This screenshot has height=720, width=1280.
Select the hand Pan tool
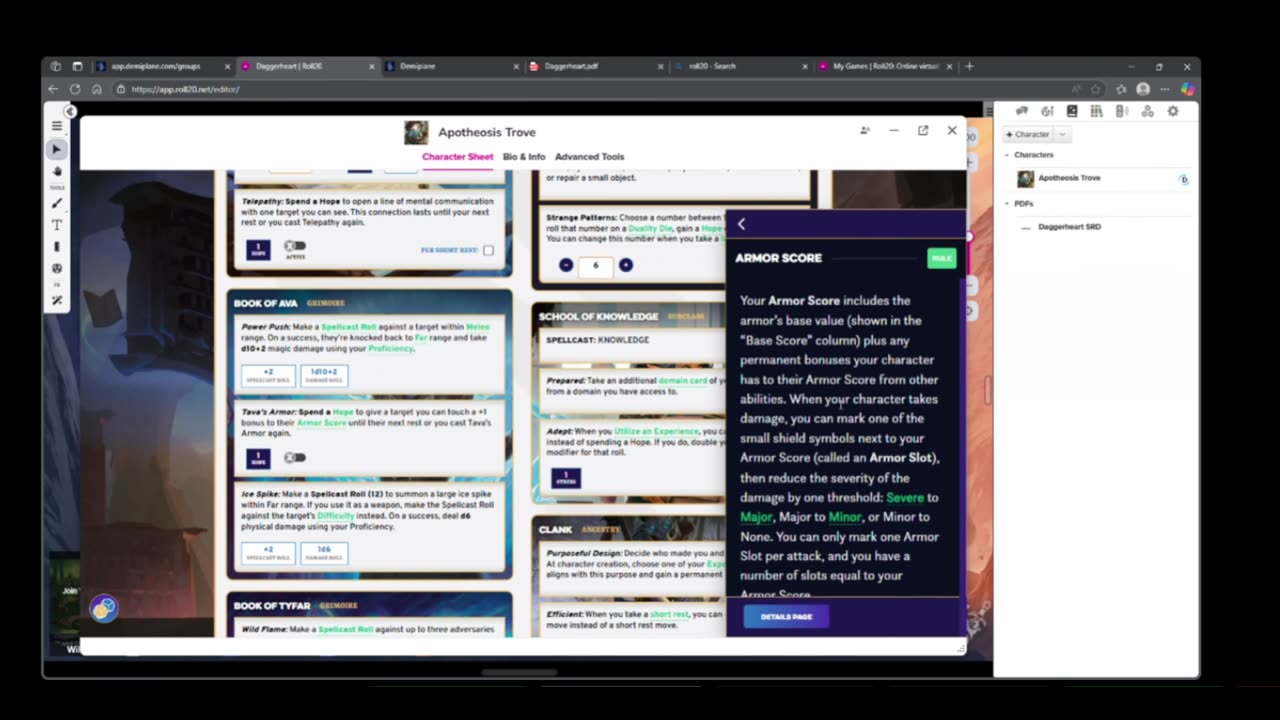[x=57, y=171]
